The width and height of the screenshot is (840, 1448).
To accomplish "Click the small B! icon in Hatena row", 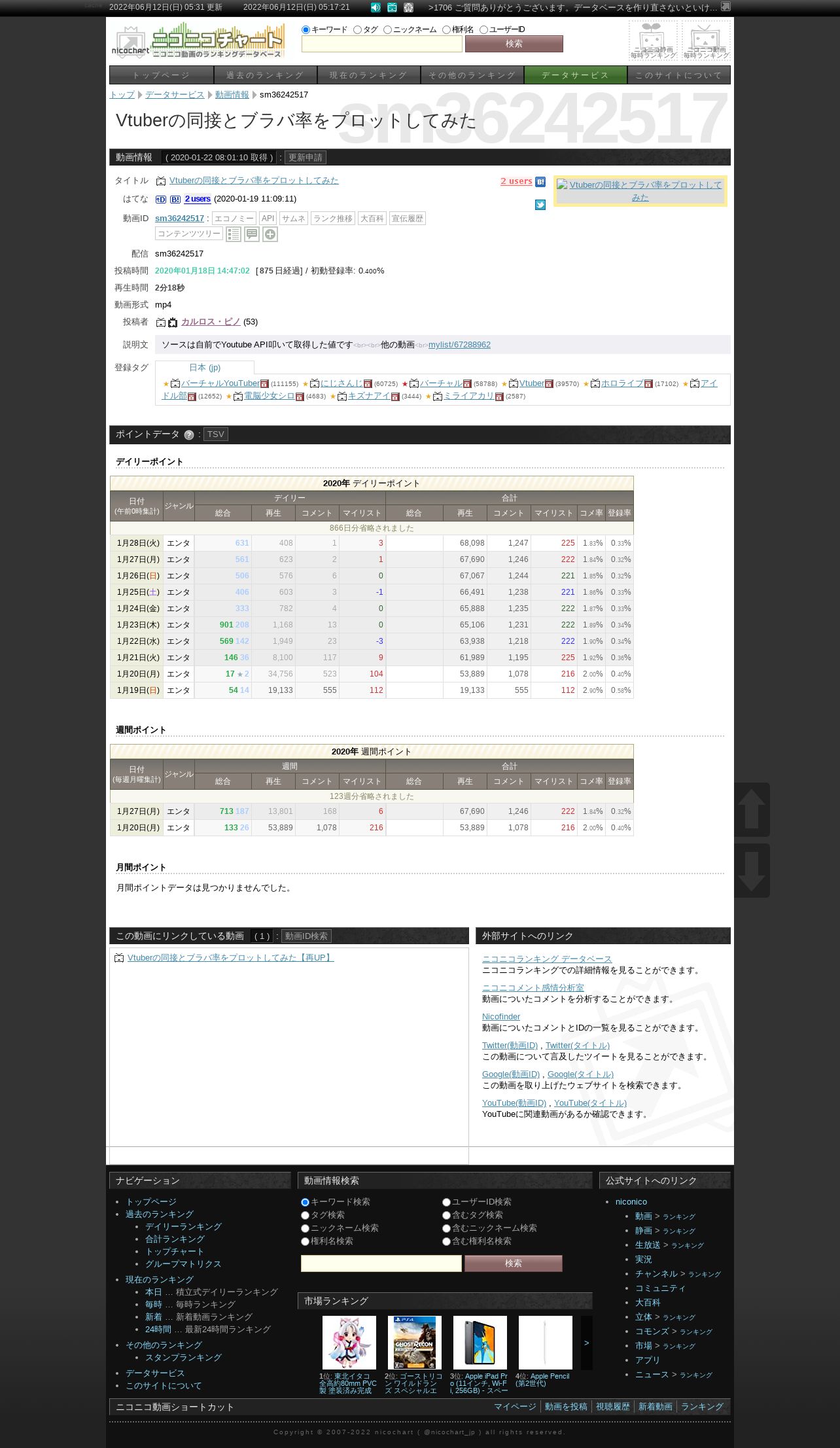I will pos(175,200).
